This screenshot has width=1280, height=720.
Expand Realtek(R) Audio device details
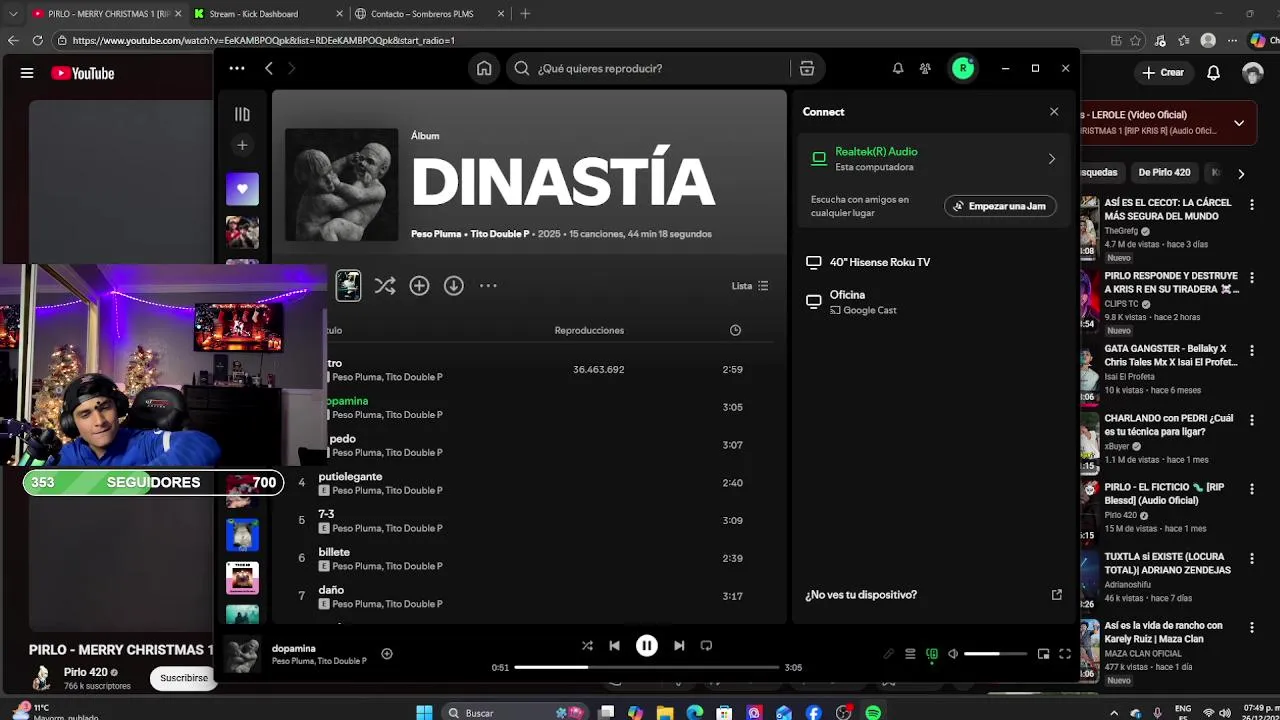pos(1051,159)
